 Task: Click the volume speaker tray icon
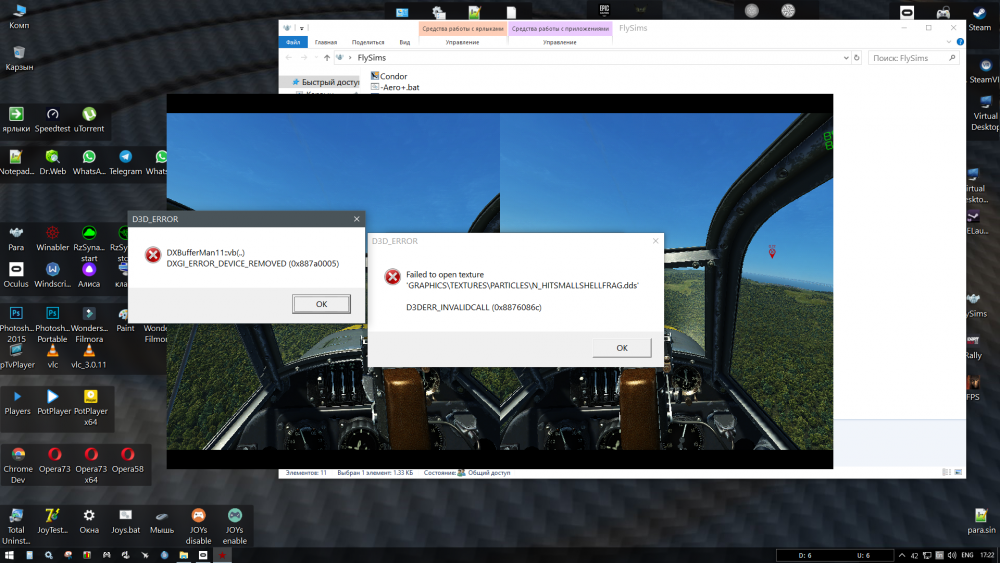tap(952, 555)
